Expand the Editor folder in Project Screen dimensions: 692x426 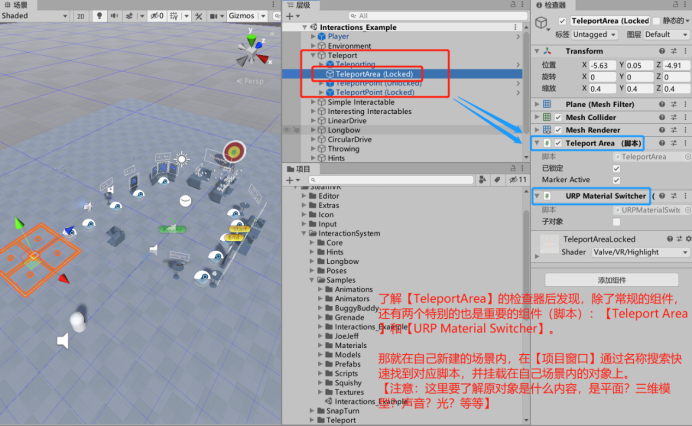tap(304, 196)
